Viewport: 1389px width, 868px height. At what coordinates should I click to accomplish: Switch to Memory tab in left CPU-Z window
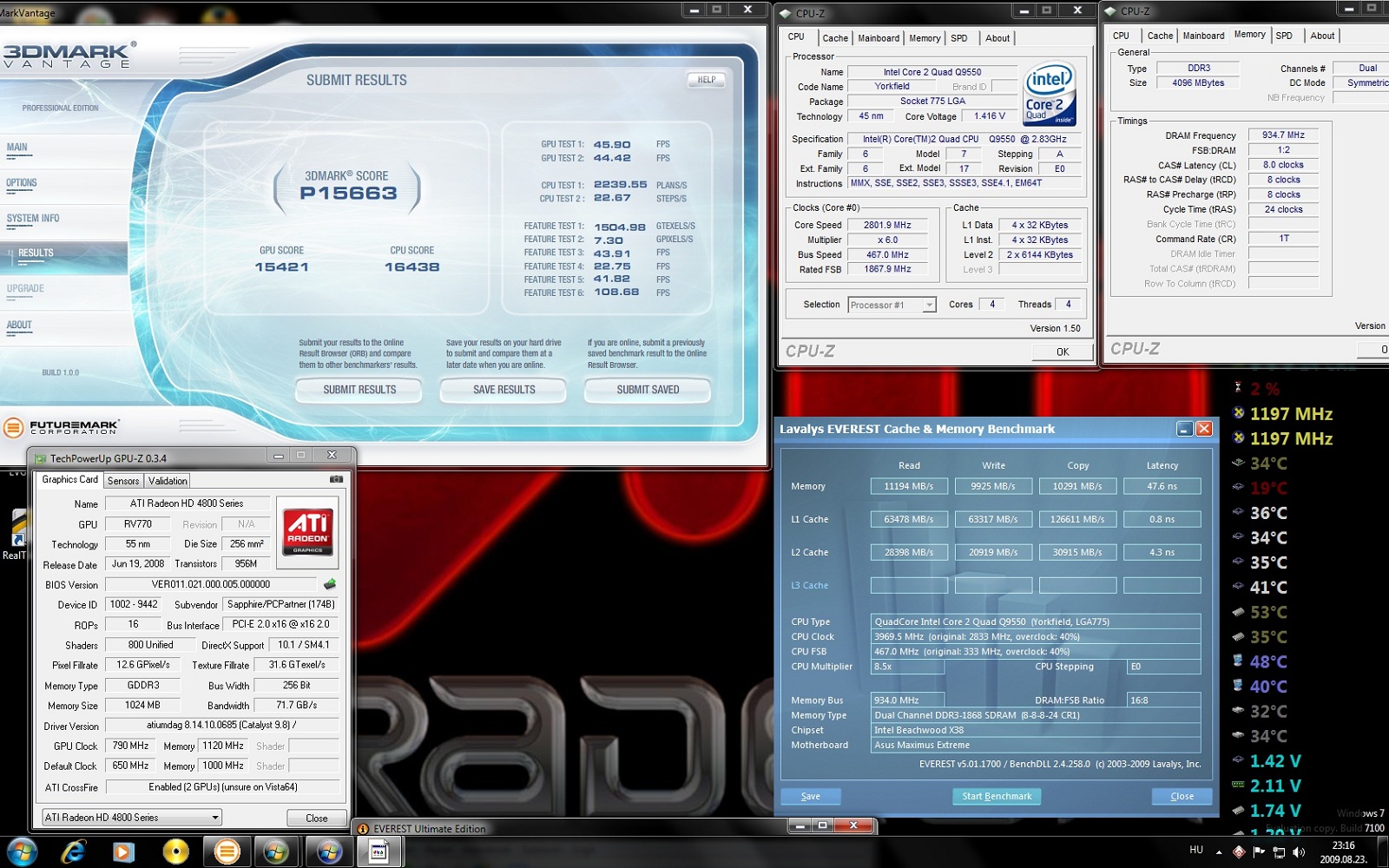coord(925,38)
